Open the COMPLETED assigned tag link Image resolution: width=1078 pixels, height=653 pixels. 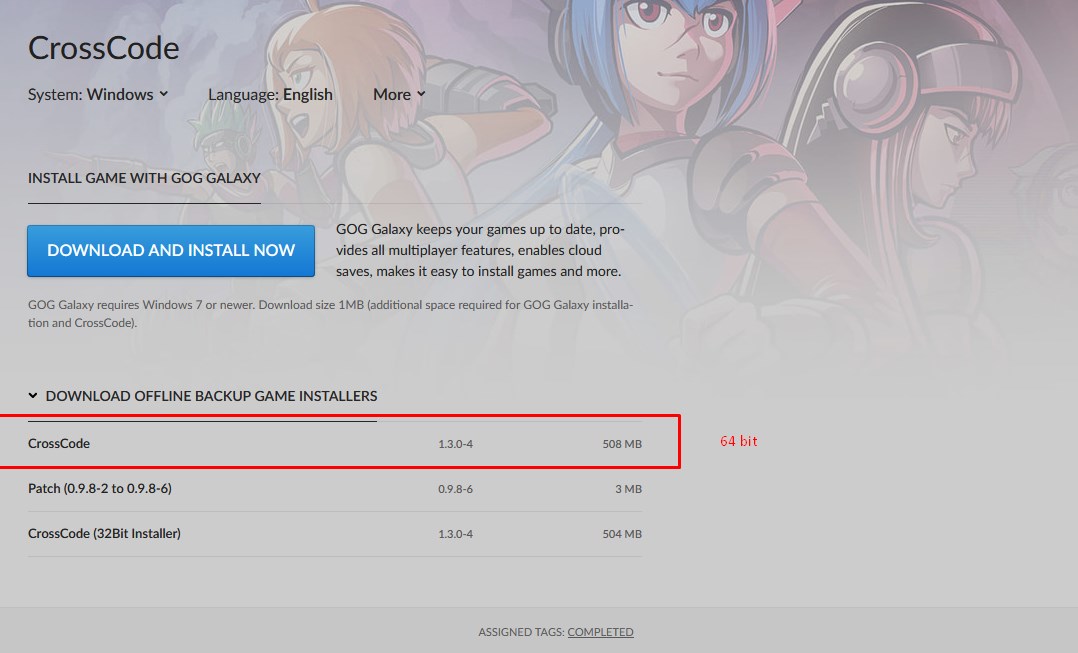click(x=600, y=632)
